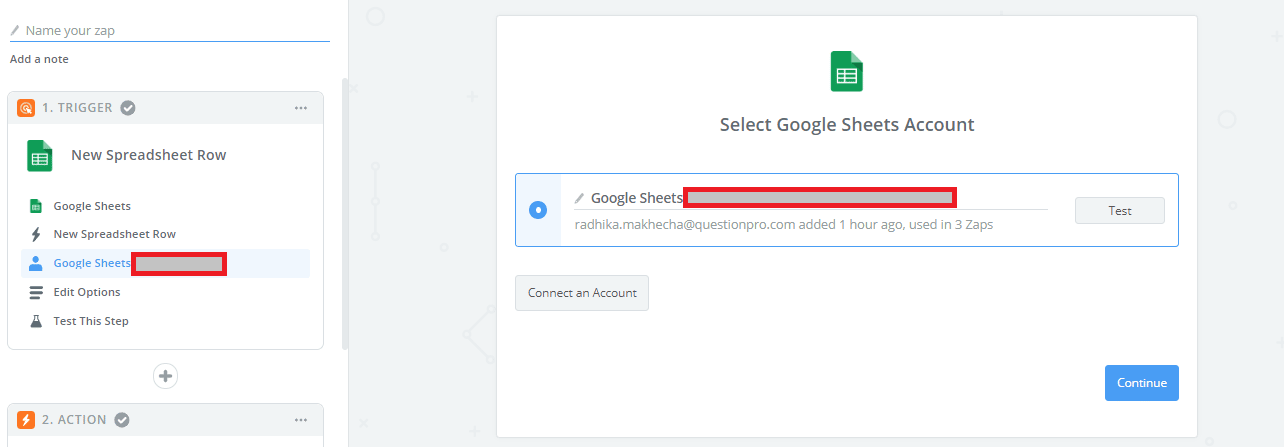Viewport: 1284px width, 447px height.
Task: Click the left panel vertical scrollbar
Action: click(x=346, y=213)
